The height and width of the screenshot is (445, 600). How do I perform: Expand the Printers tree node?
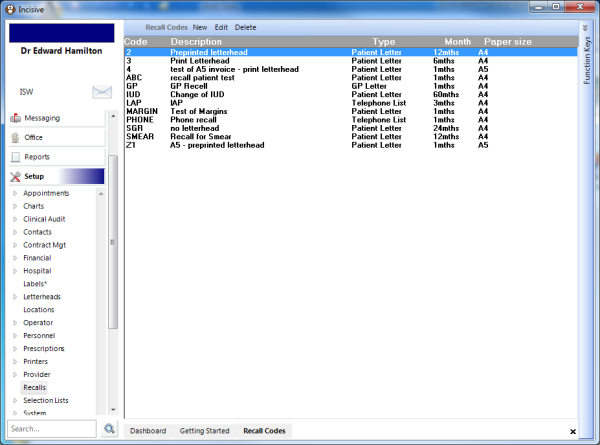(15, 362)
